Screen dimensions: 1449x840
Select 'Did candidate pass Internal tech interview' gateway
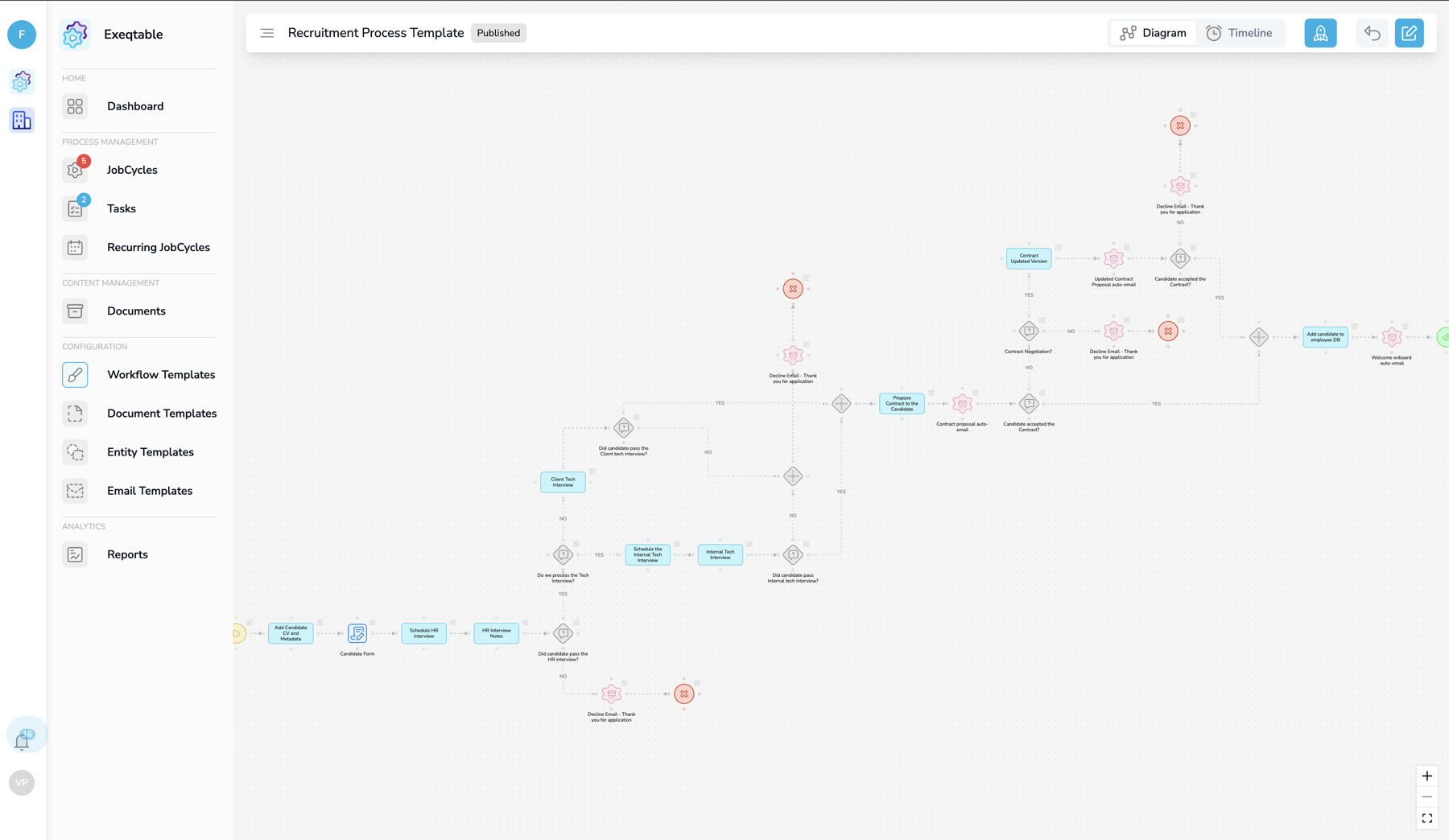tap(793, 554)
